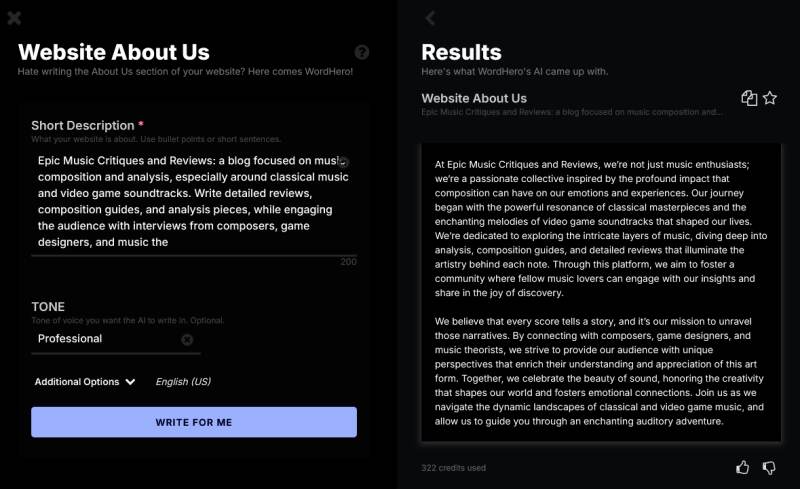Open the help question mark icon
This screenshot has height=489, width=800.
362,52
